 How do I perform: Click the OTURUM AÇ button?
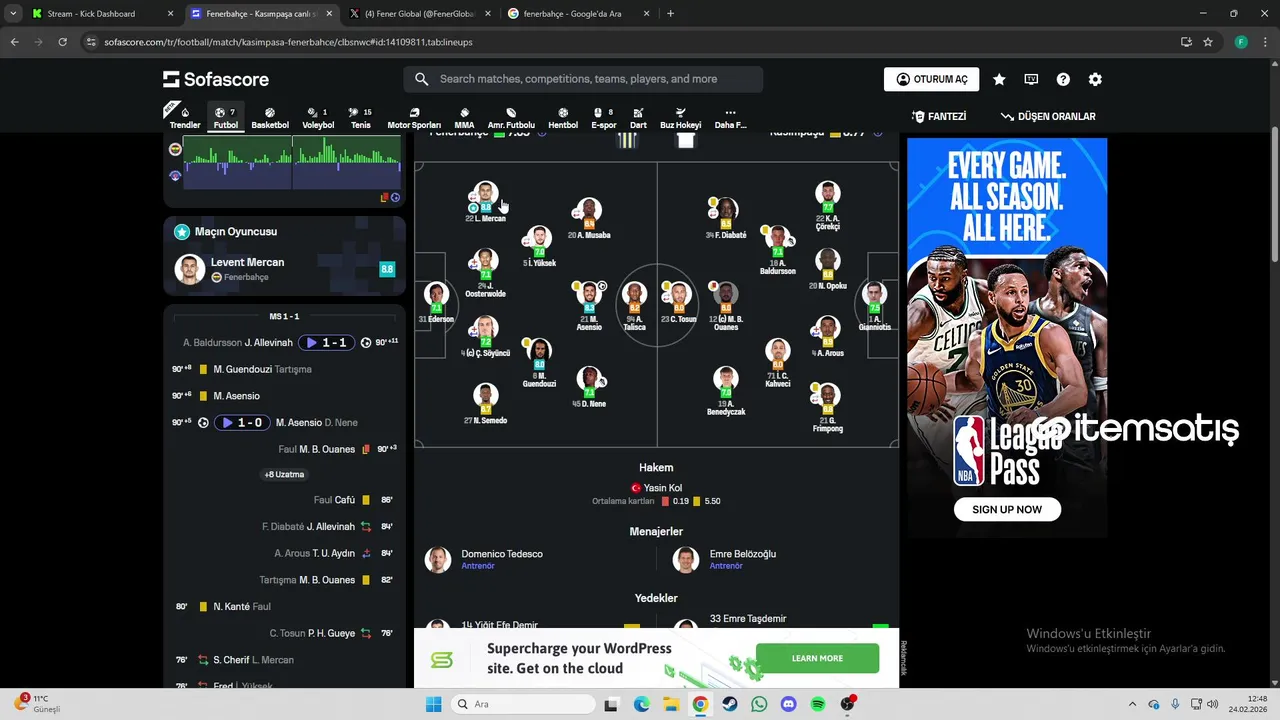click(x=931, y=79)
